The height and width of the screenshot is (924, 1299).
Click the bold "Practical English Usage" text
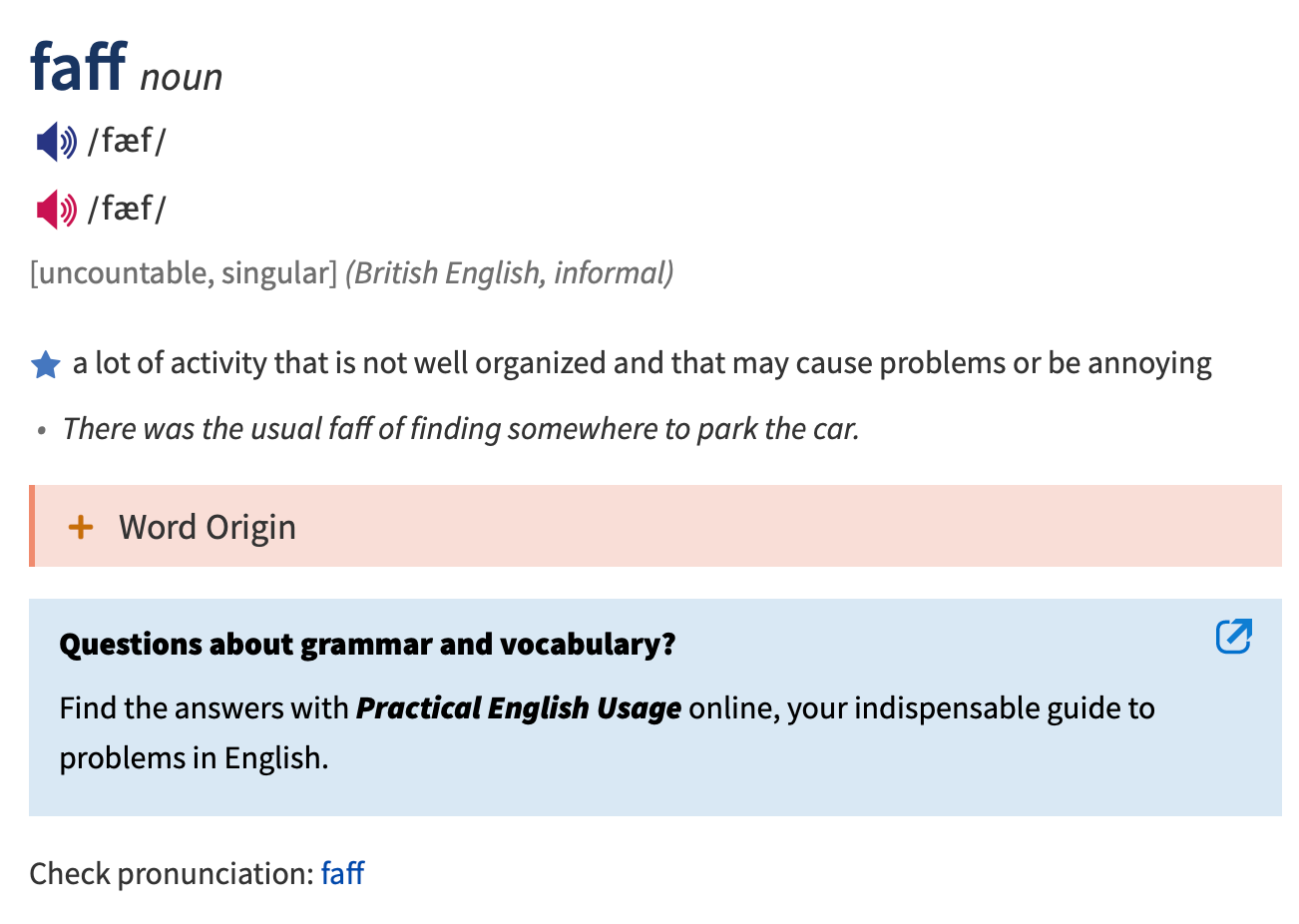(519, 708)
